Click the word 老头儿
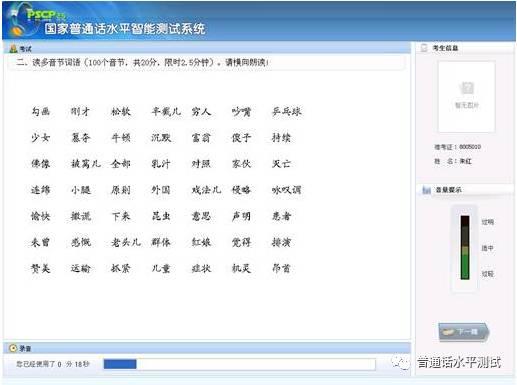The height and width of the screenshot is (385, 517). tap(126, 242)
